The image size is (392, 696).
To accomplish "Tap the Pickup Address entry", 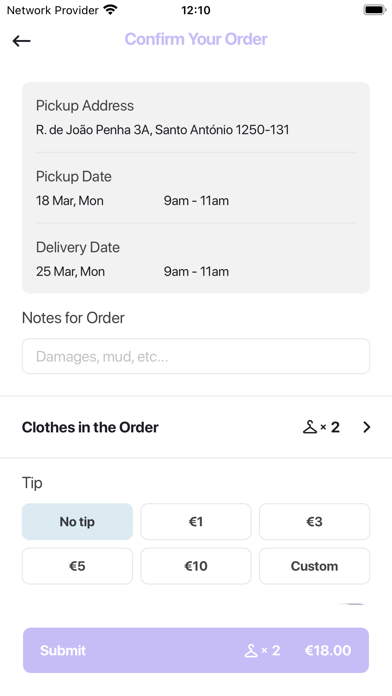I will pos(196,118).
